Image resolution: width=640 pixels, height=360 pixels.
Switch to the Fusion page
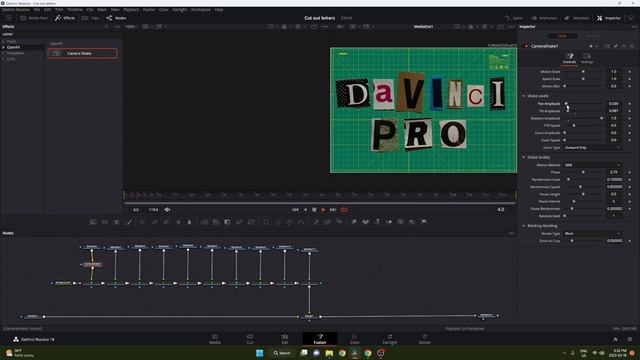(x=320, y=339)
